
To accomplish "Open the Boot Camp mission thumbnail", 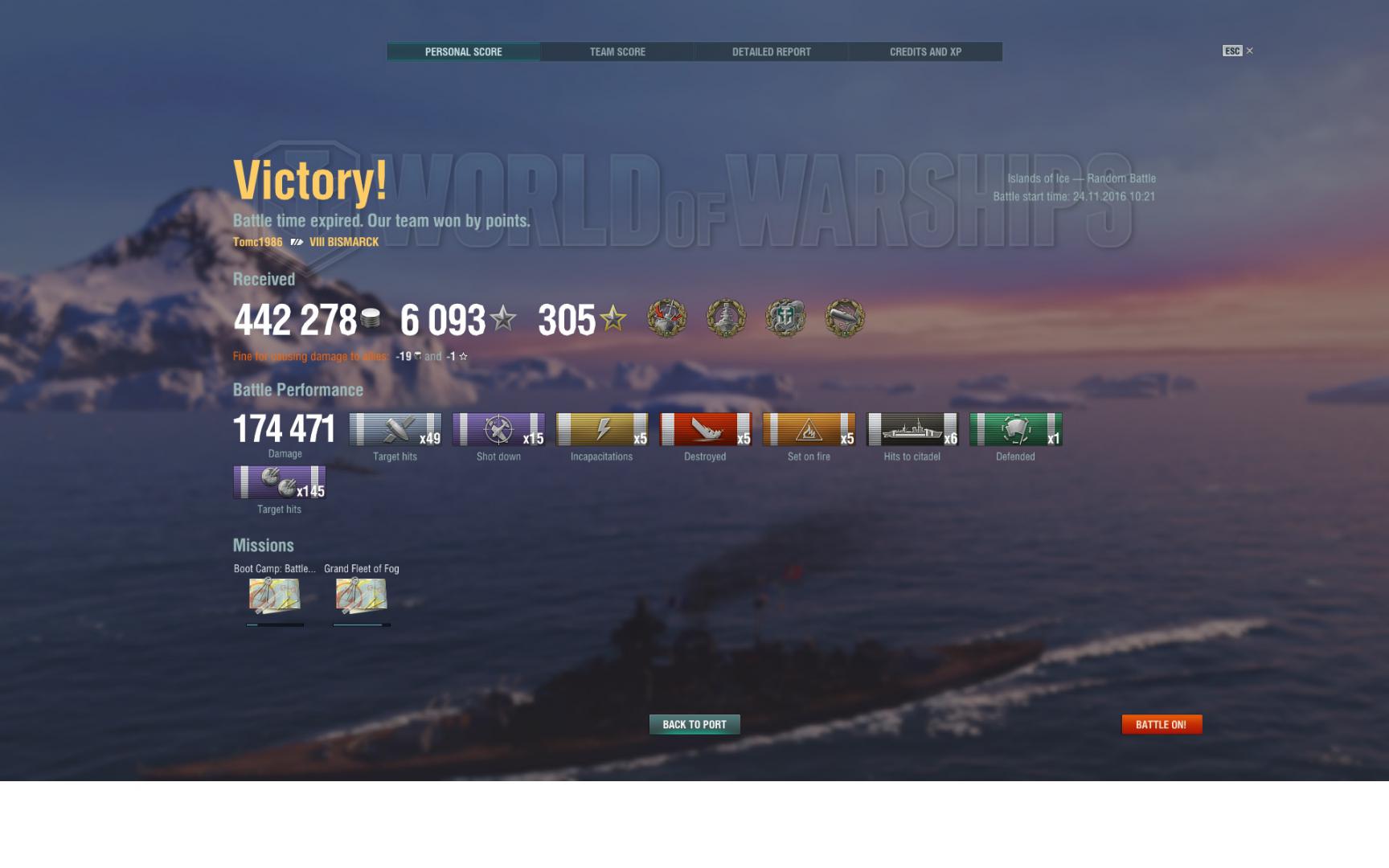I will [x=275, y=596].
